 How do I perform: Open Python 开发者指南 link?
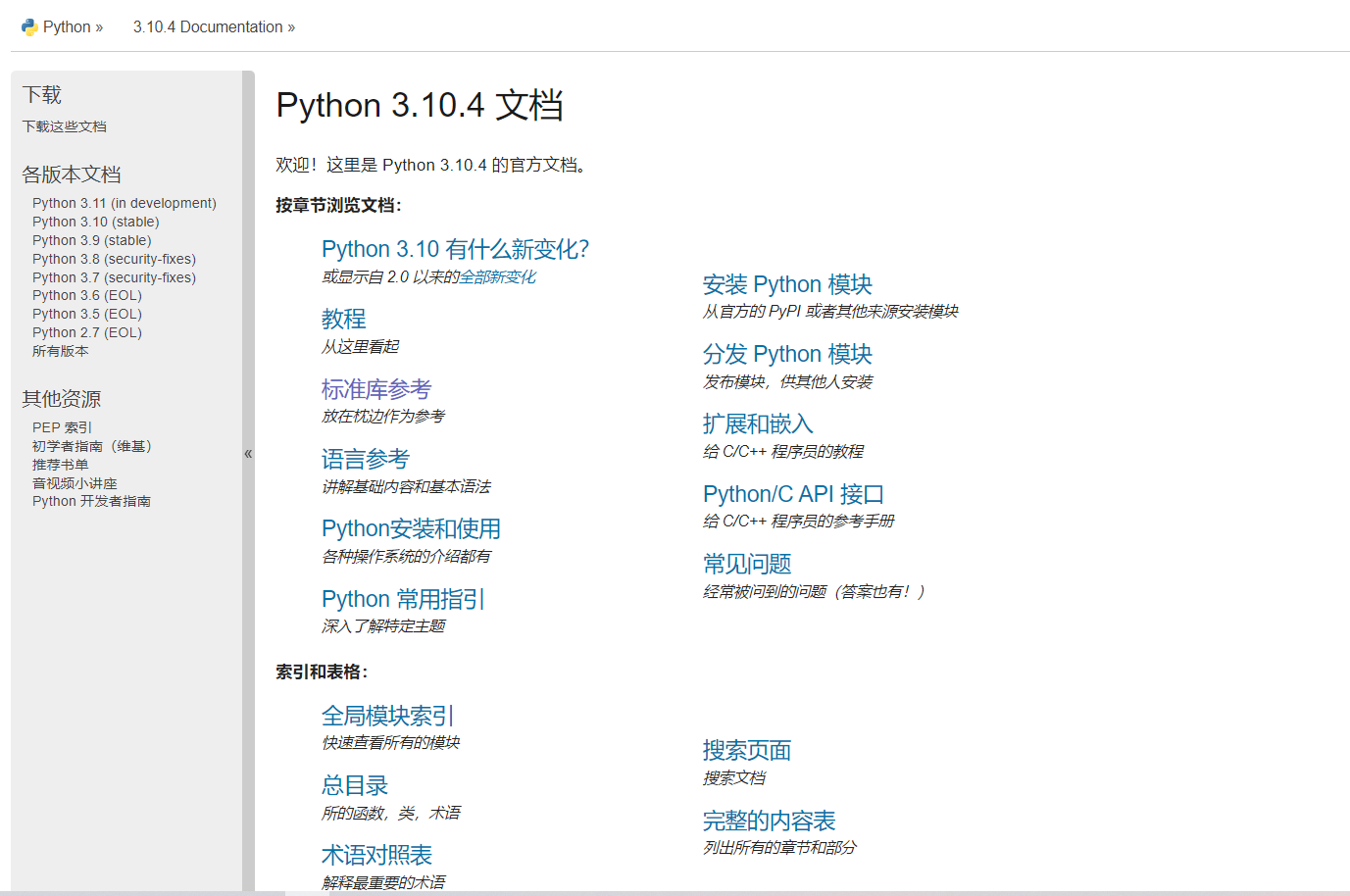(x=91, y=501)
